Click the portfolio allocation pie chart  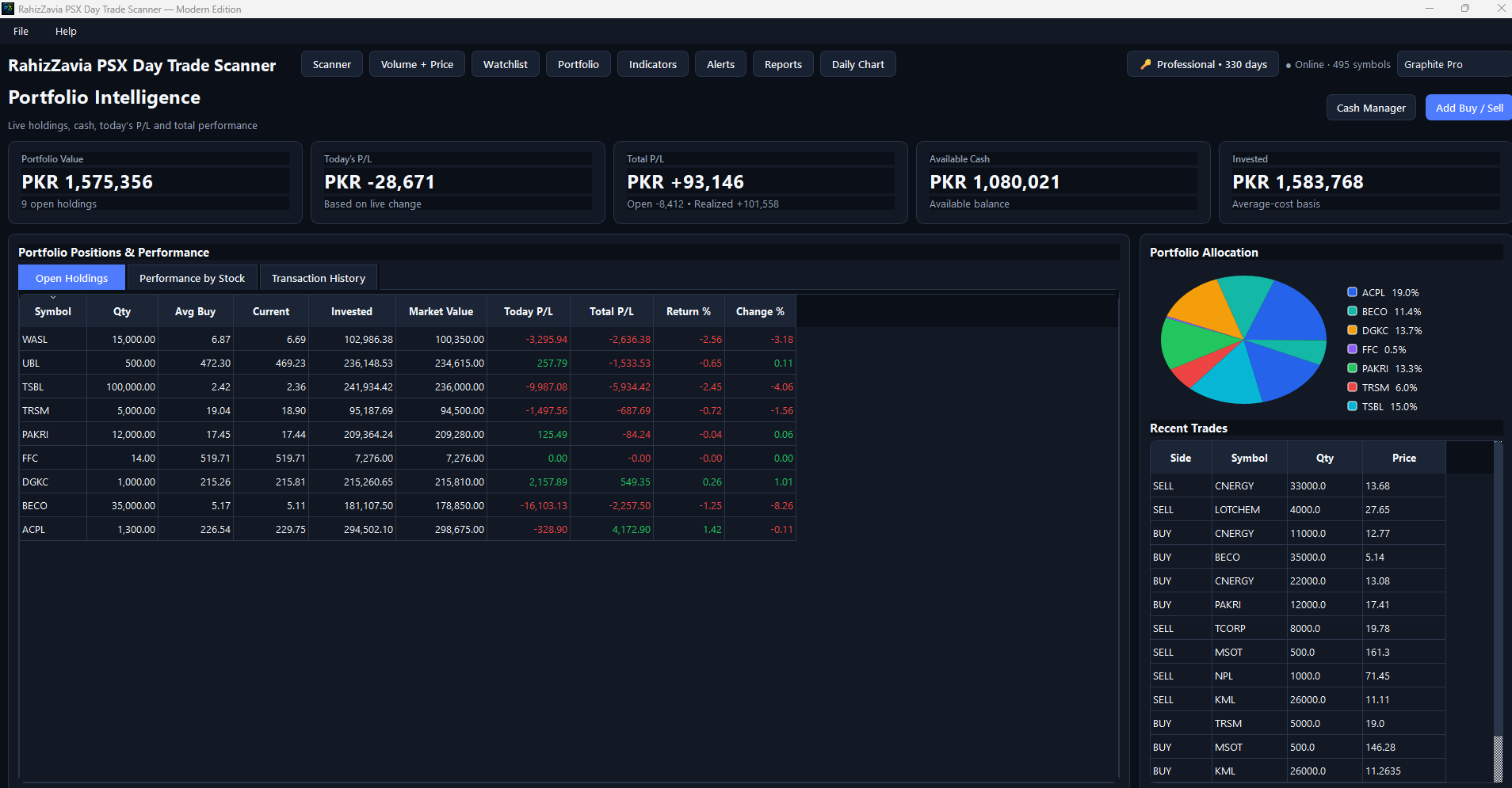1243,340
